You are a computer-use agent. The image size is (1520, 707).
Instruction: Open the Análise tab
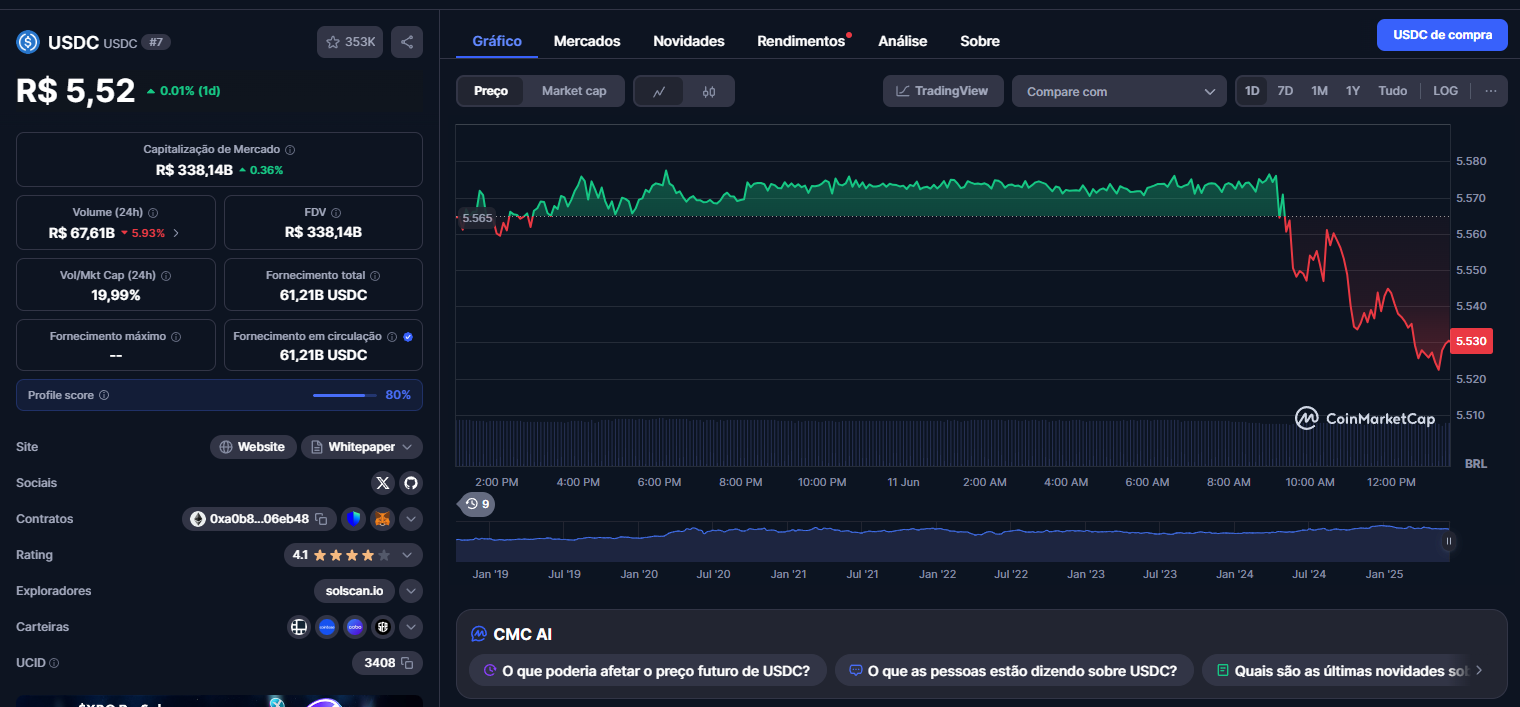coord(903,41)
